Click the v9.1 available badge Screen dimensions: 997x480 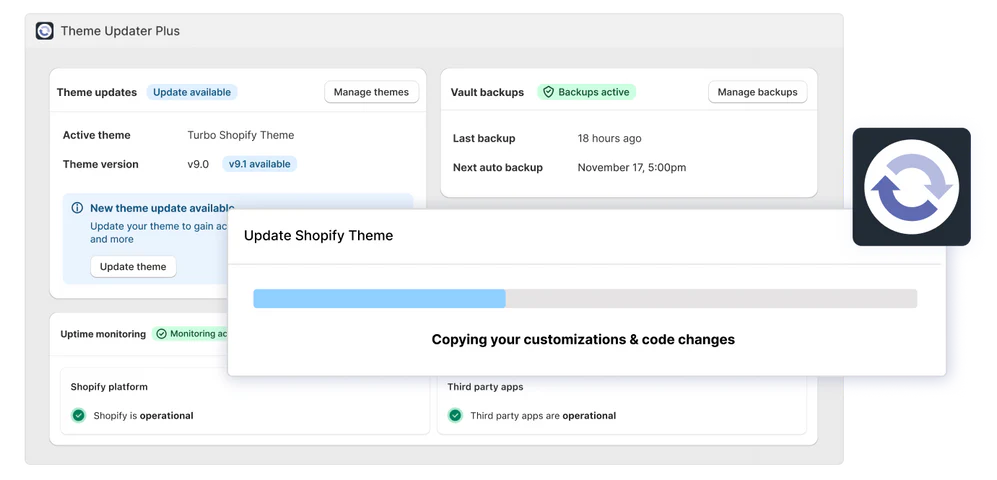(x=259, y=164)
